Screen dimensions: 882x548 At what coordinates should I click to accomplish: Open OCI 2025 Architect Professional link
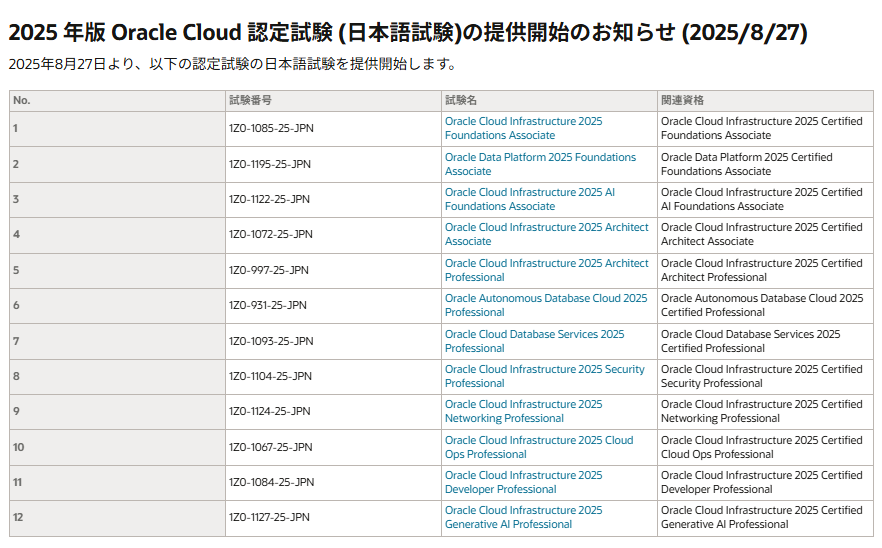546,270
